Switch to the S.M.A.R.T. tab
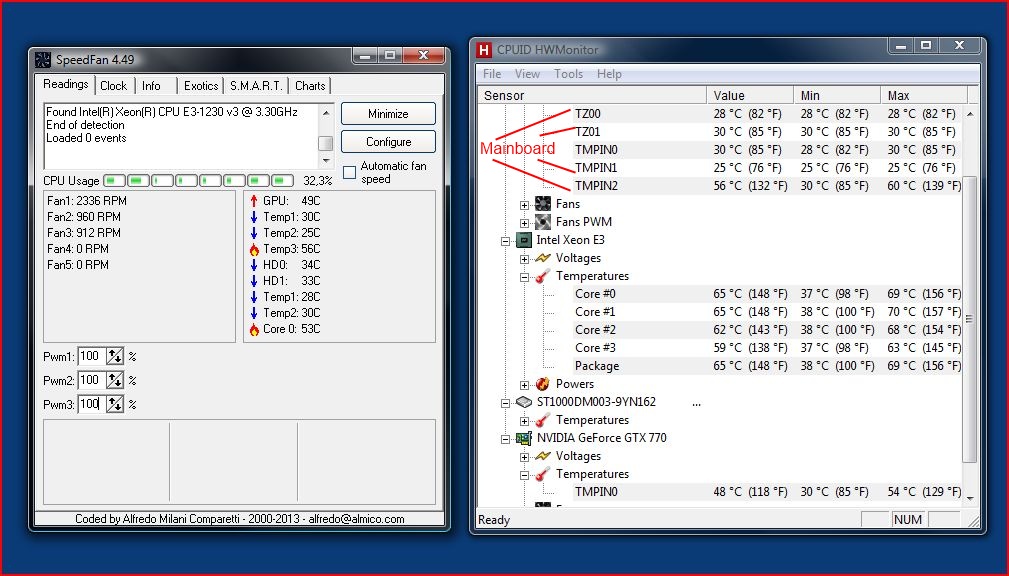Viewport: 1009px width, 576px height. click(x=256, y=86)
